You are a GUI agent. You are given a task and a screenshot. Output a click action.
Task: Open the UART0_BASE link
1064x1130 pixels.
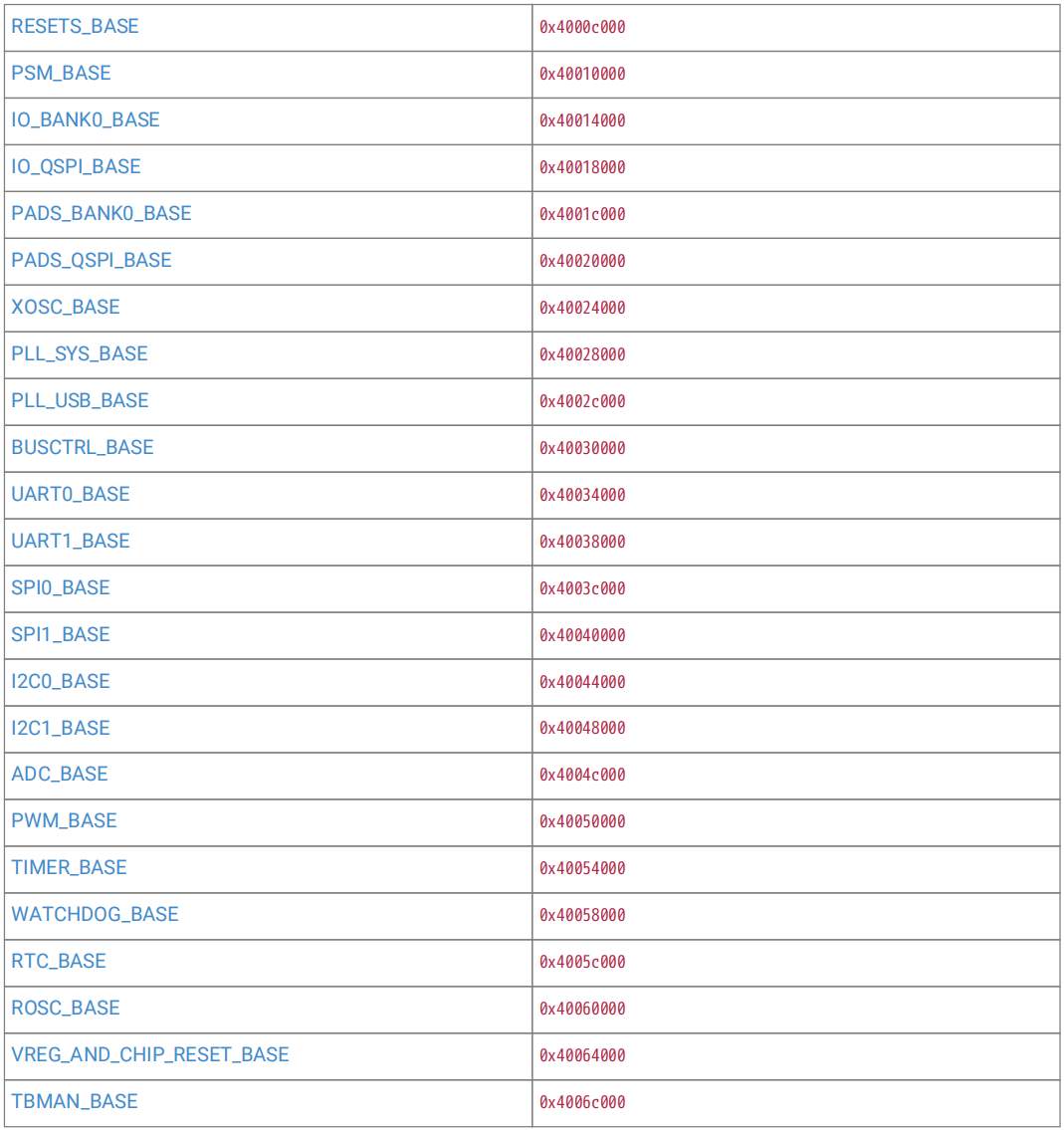(x=71, y=495)
